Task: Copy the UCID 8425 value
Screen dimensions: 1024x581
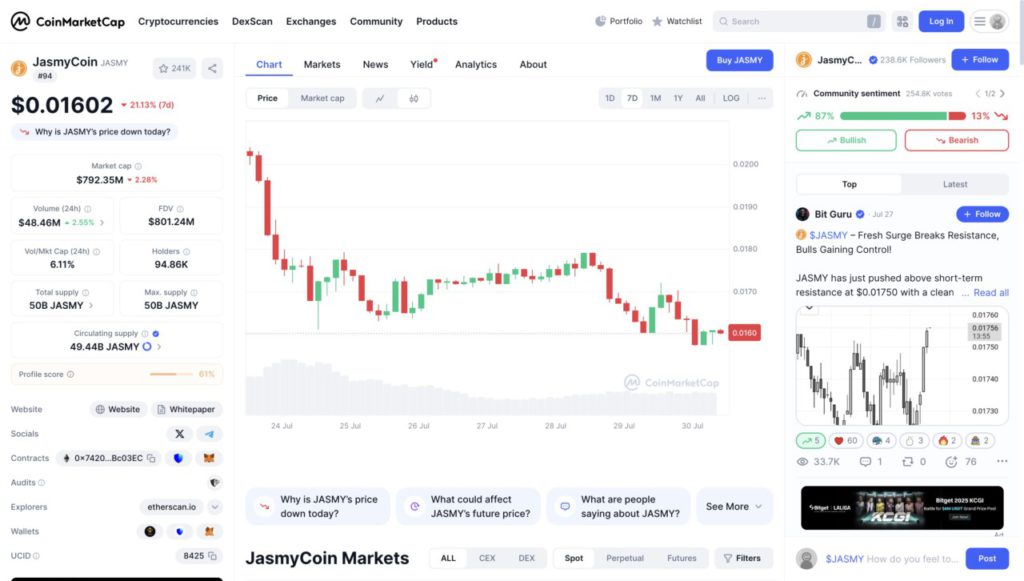Action: coord(212,556)
